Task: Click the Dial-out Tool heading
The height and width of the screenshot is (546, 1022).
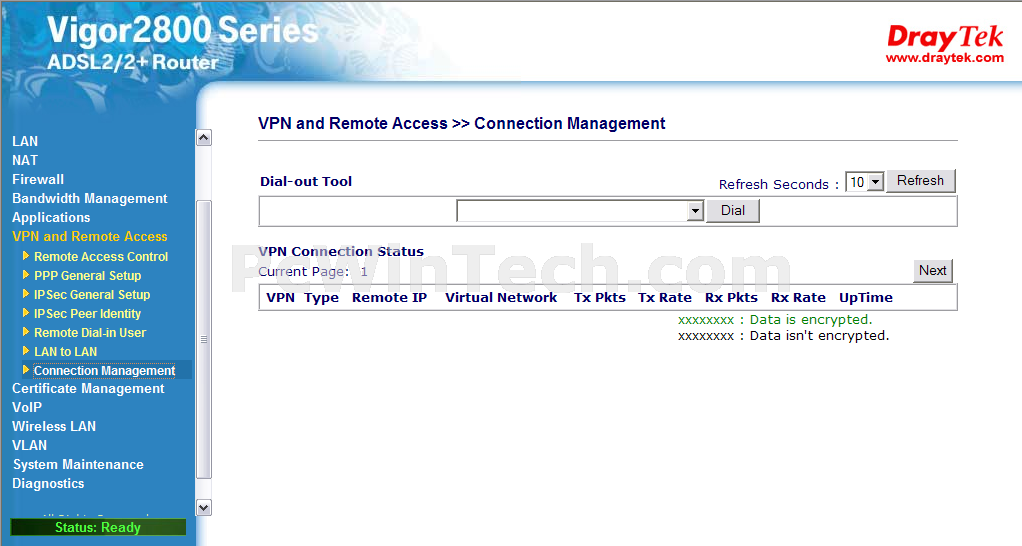Action: tap(306, 181)
